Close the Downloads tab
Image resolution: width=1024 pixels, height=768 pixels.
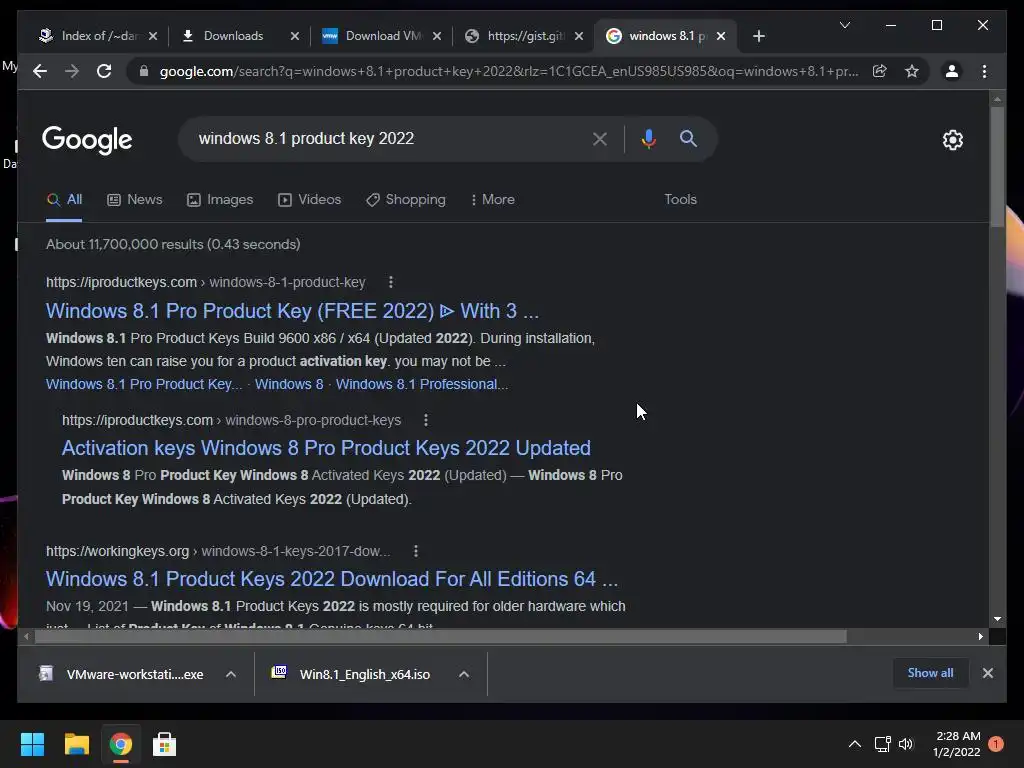295,36
